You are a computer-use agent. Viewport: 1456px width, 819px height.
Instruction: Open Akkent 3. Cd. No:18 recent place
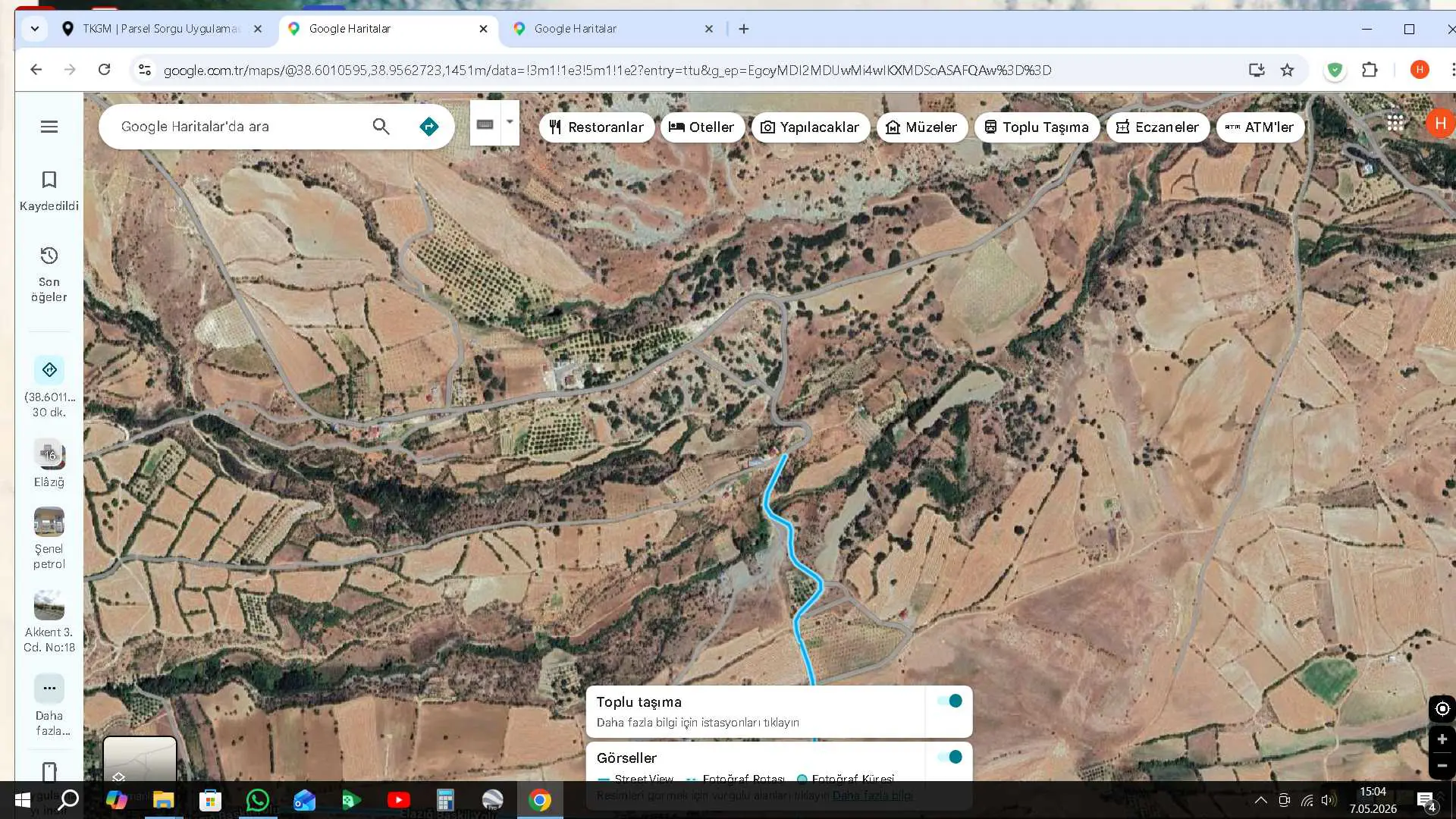(x=49, y=622)
